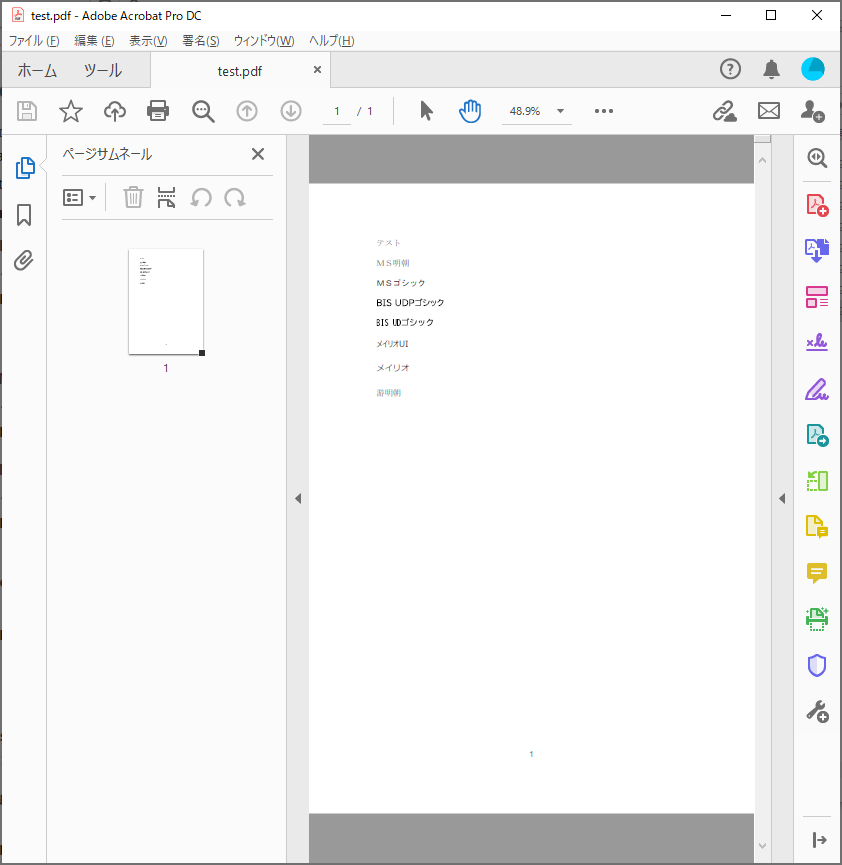Image resolution: width=842 pixels, height=865 pixels.
Task: Open the teal PDF arrow tool
Action: [817, 435]
